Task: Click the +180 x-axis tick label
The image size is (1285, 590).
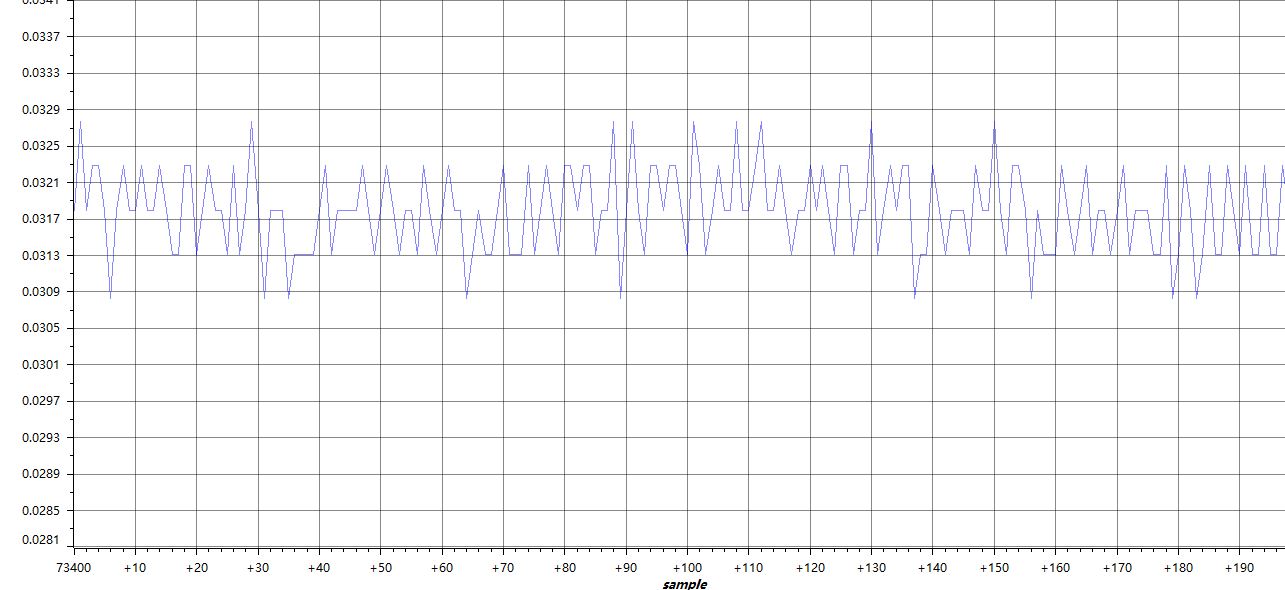Action: coord(1178,567)
